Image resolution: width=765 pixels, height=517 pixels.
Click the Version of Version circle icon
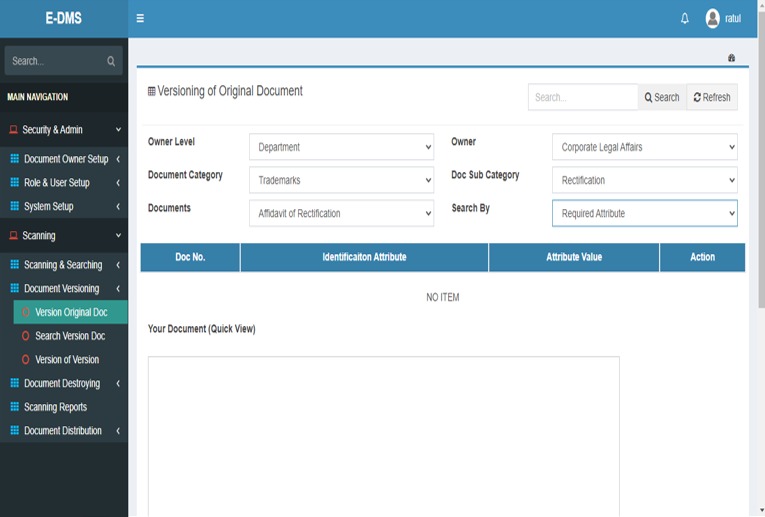26,359
